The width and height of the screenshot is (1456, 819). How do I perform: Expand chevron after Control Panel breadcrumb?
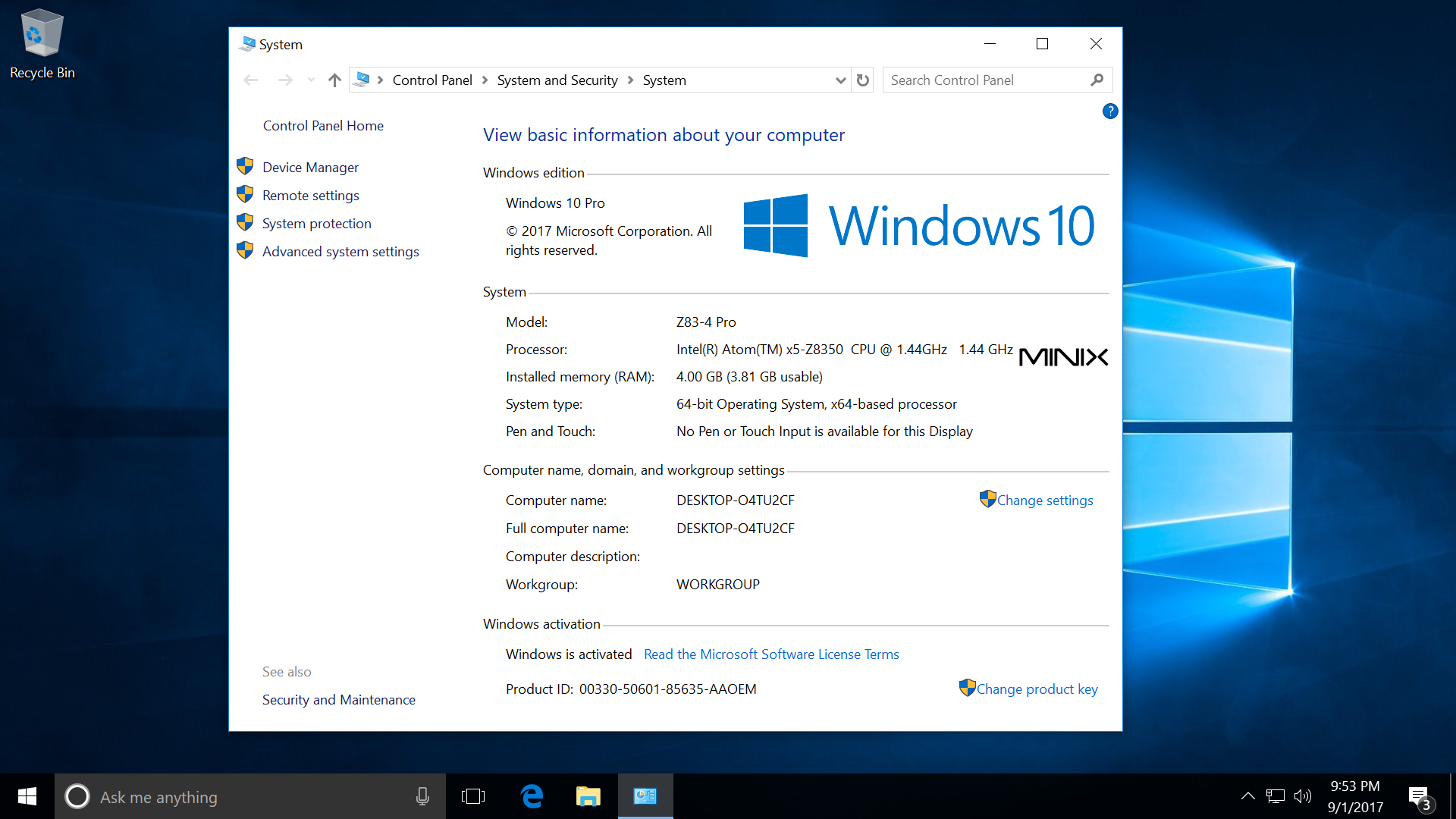tap(485, 80)
